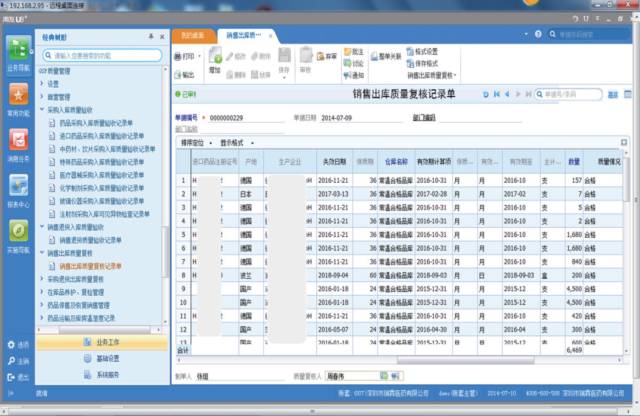The width and height of the screenshot is (640, 416).
Task: Click the refresh icon beside record navigation
Action: tap(486, 94)
